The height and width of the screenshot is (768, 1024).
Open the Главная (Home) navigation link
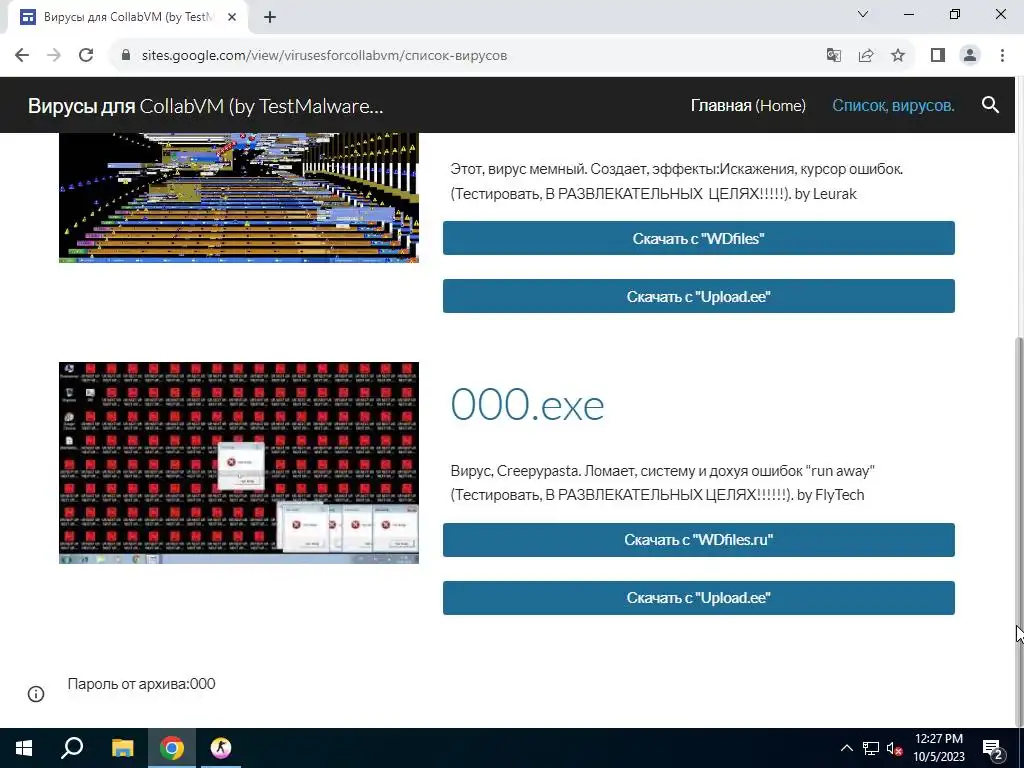click(748, 105)
